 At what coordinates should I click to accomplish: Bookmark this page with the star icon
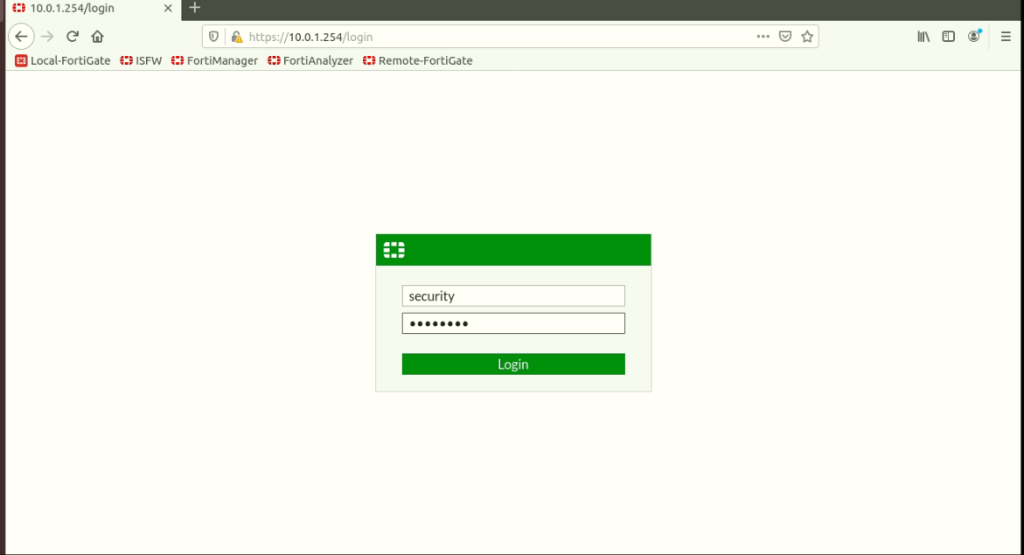(807, 37)
